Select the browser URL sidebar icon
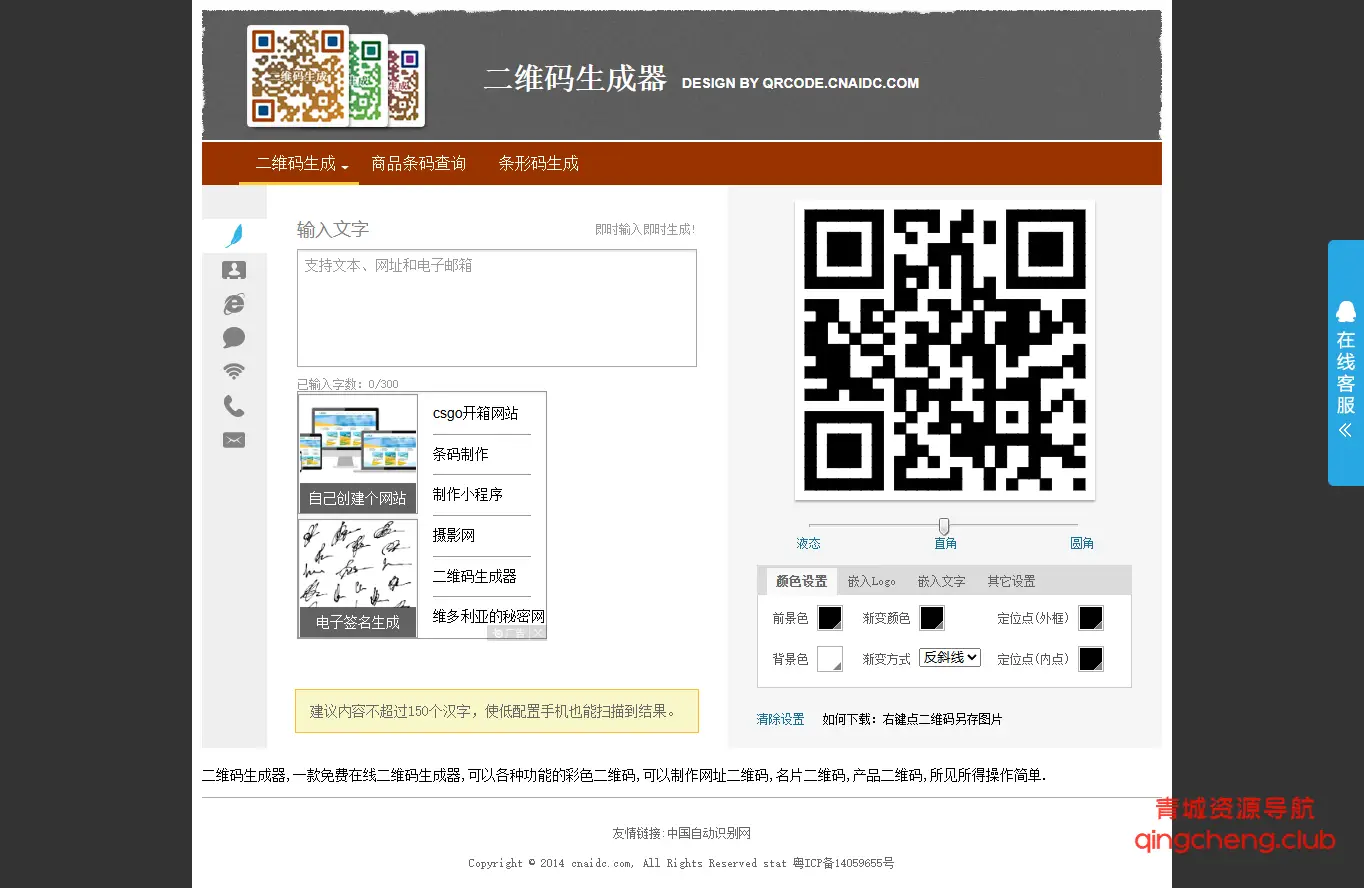Viewport: 1364px width, 888px height. [234, 304]
